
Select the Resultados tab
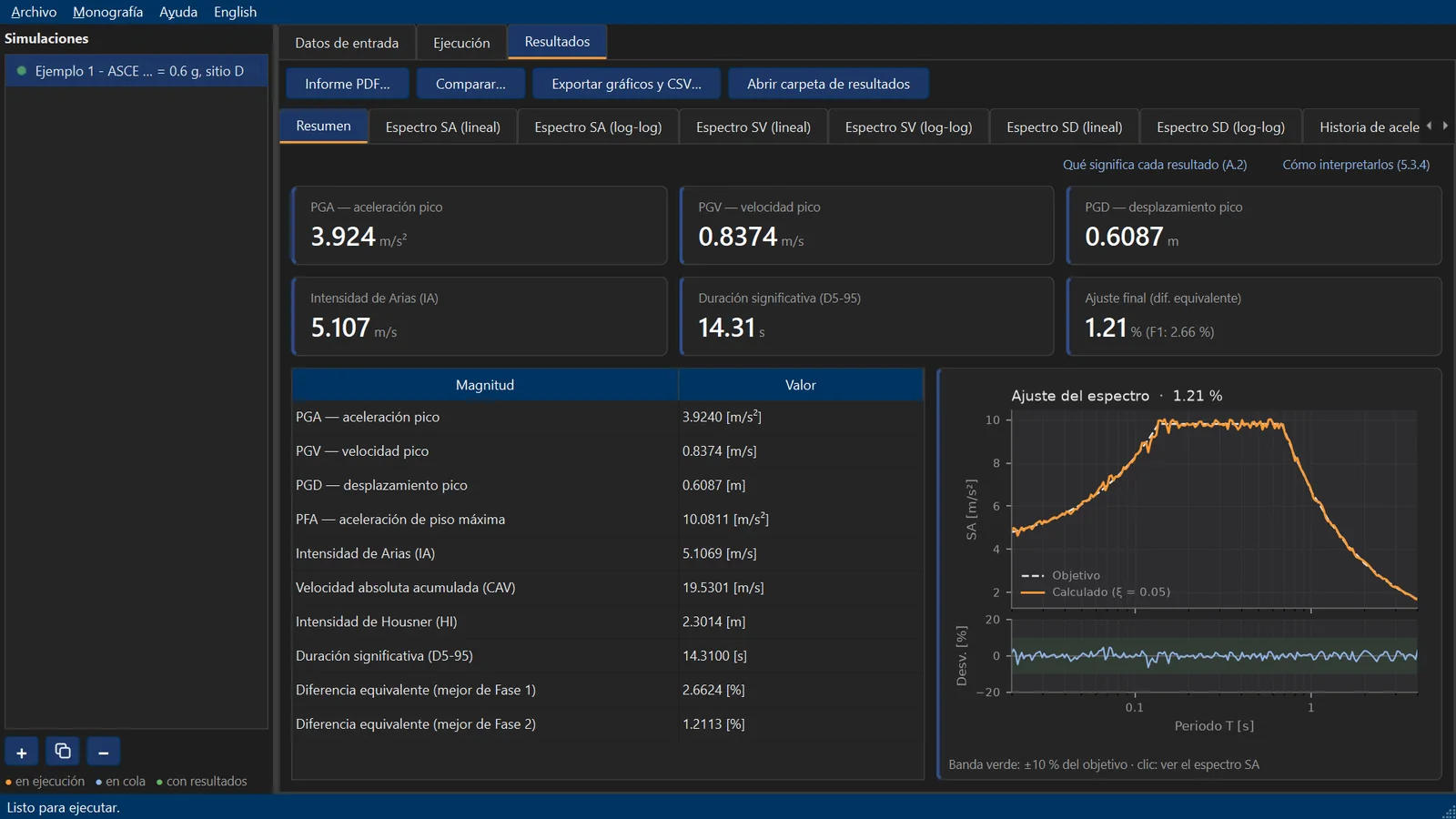coord(557,42)
